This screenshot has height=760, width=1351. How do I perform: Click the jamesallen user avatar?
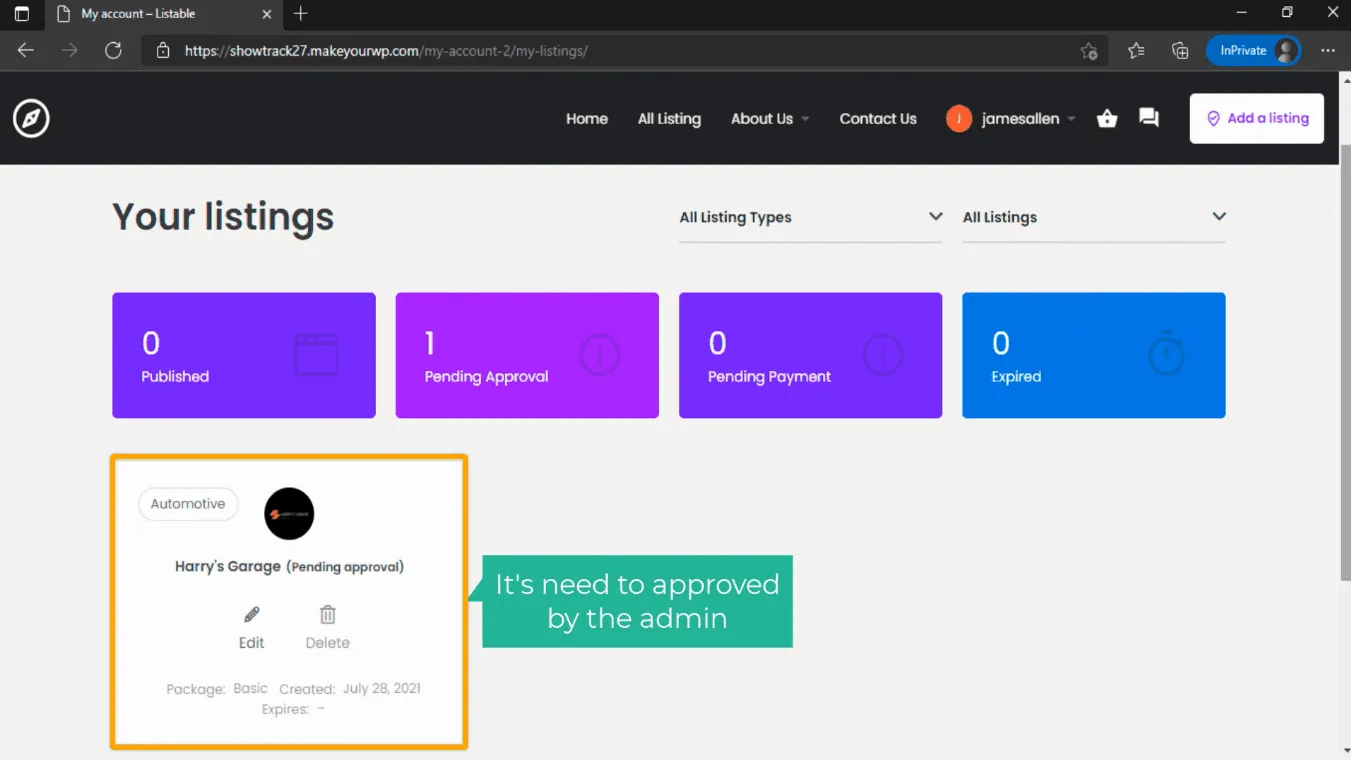958,118
